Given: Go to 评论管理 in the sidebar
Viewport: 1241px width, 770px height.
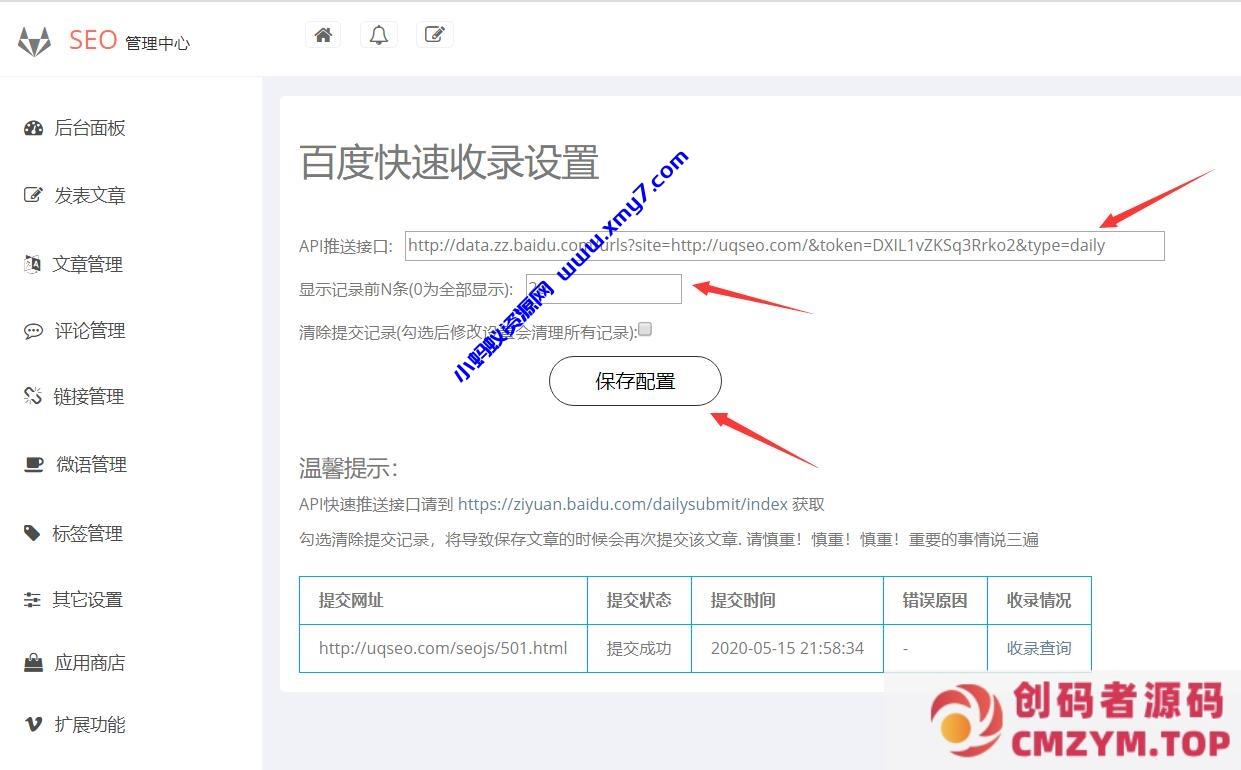Looking at the screenshot, I should (x=89, y=331).
